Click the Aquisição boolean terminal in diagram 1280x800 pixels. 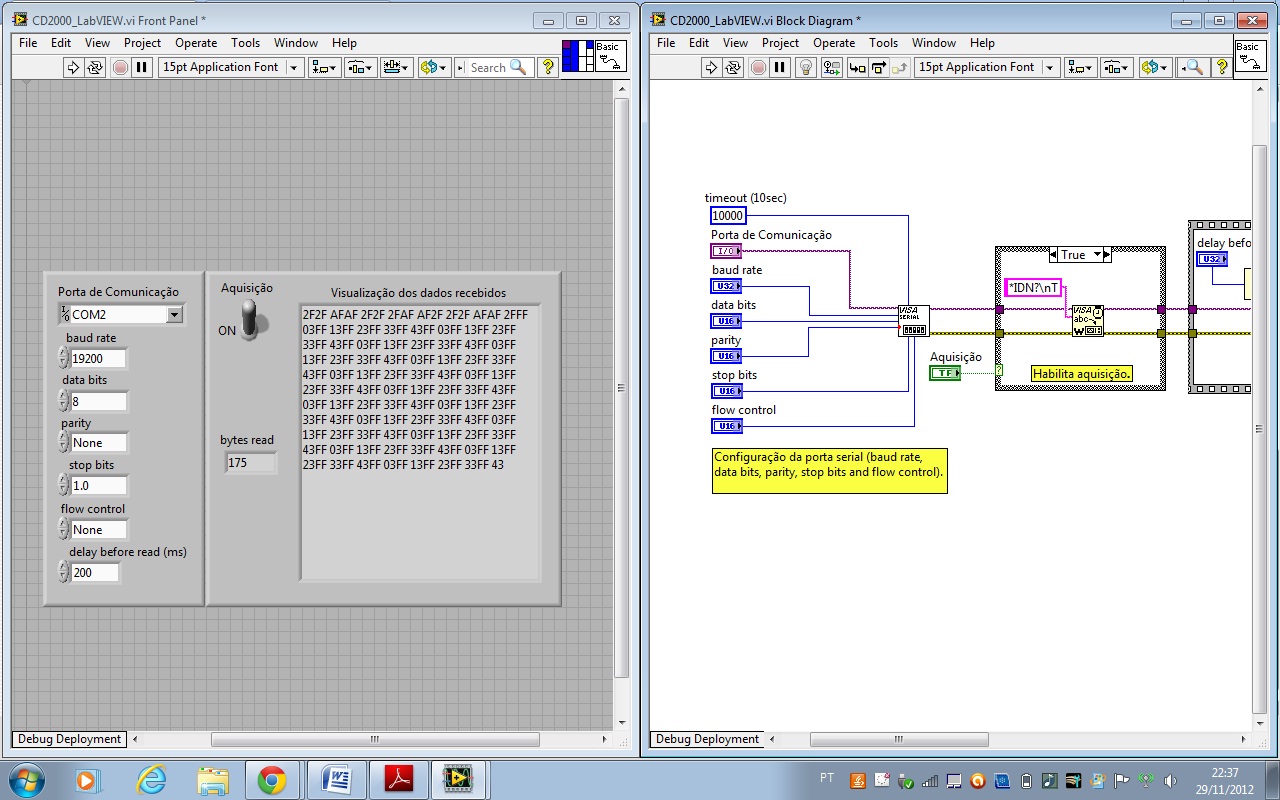(x=945, y=373)
